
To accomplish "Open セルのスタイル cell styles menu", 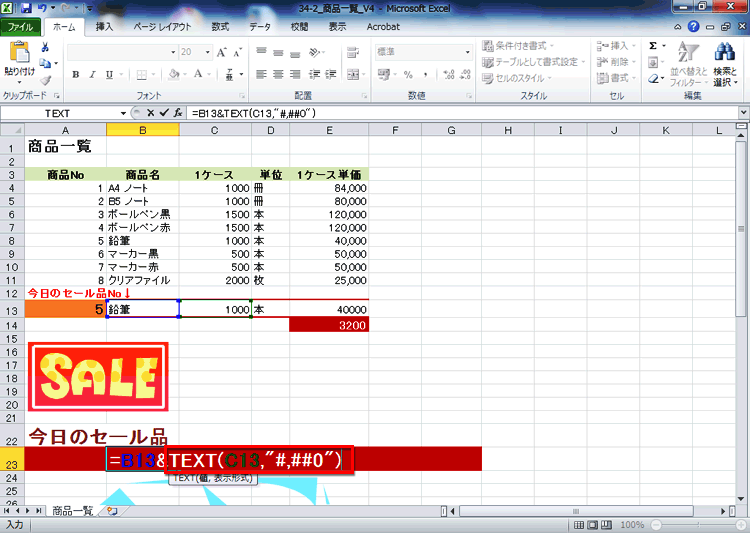I will (517, 78).
